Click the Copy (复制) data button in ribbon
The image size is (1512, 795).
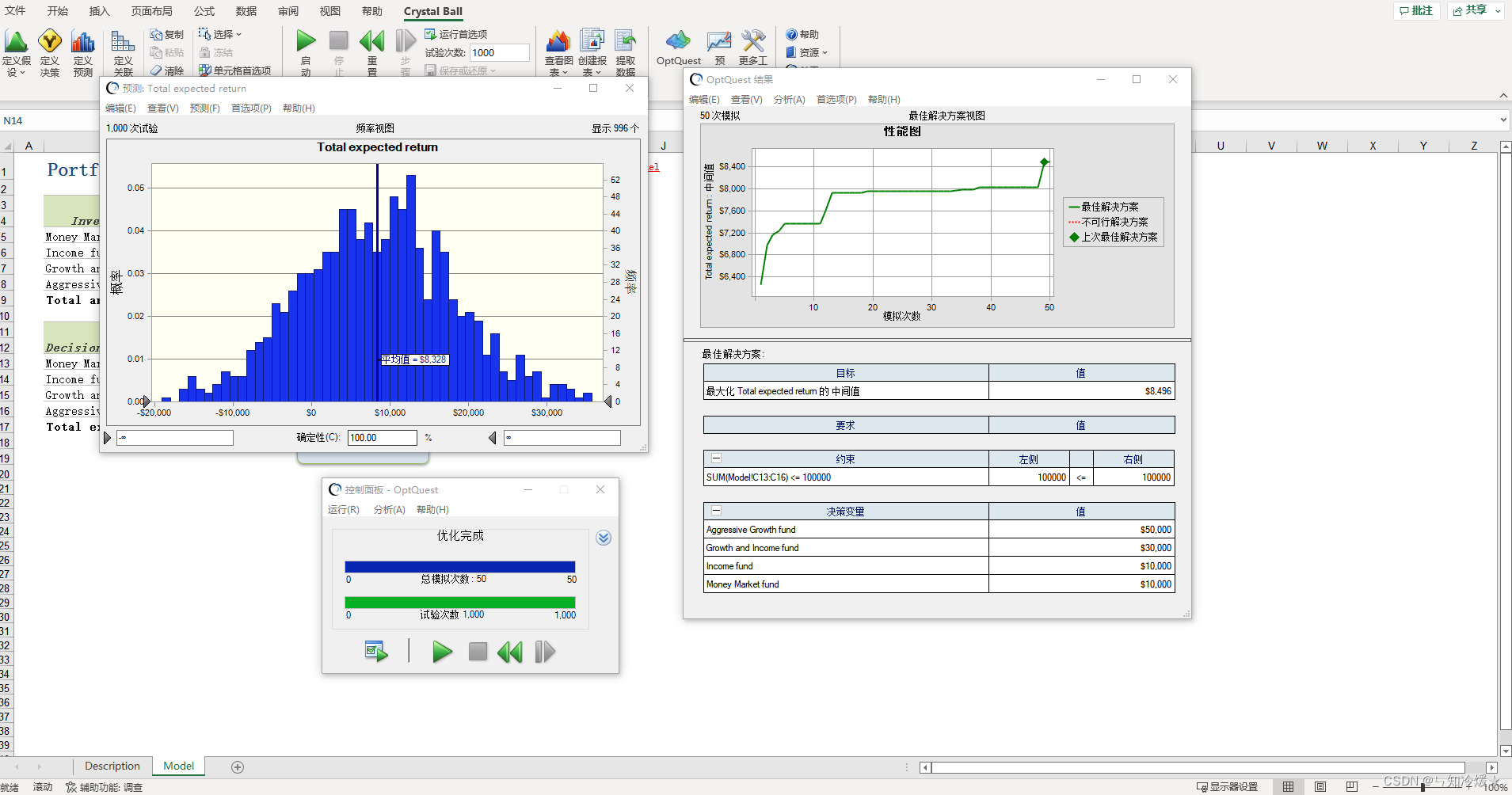tap(167, 35)
